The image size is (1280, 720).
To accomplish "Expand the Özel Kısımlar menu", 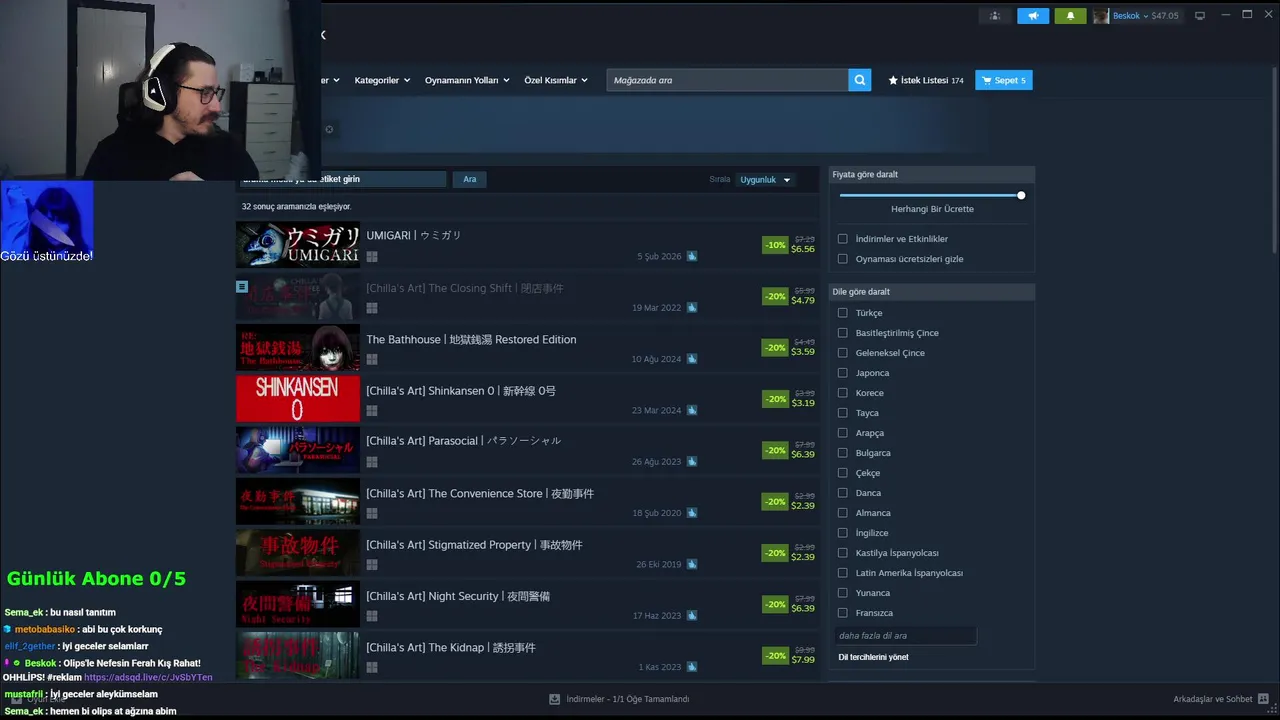I will 556,80.
